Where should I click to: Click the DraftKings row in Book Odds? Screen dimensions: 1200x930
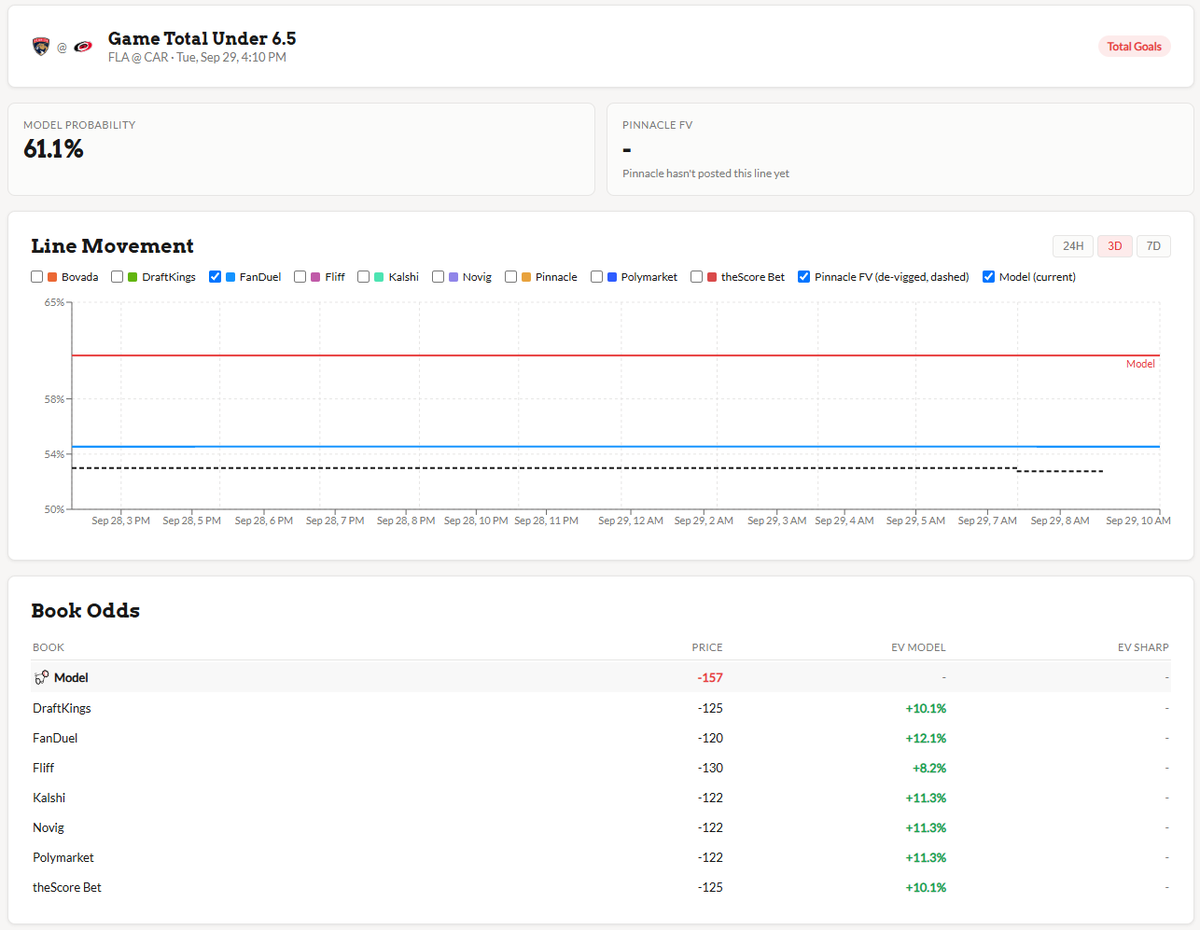click(x=600, y=708)
